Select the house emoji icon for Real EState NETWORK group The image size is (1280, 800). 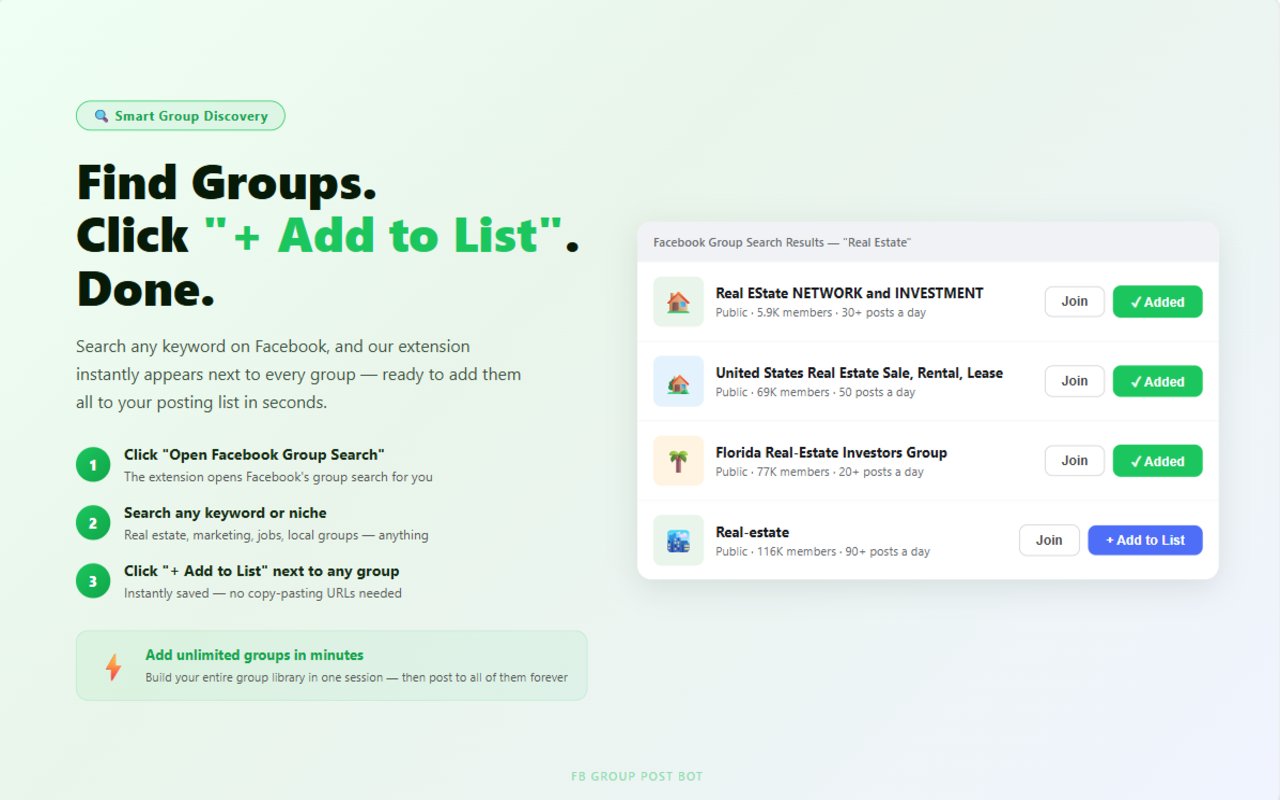(678, 301)
